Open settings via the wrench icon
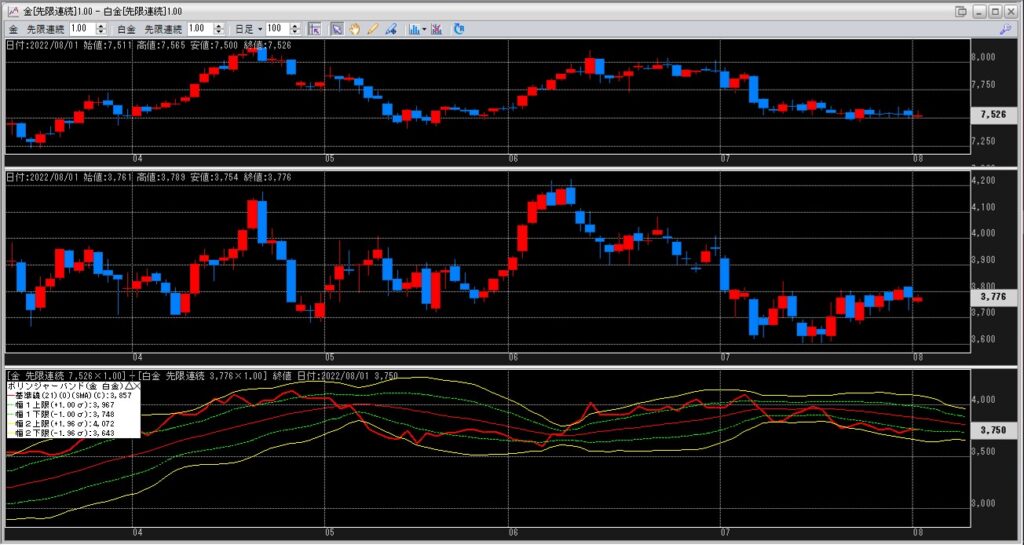Screen dimensions: 1024x545 (1005, 29)
